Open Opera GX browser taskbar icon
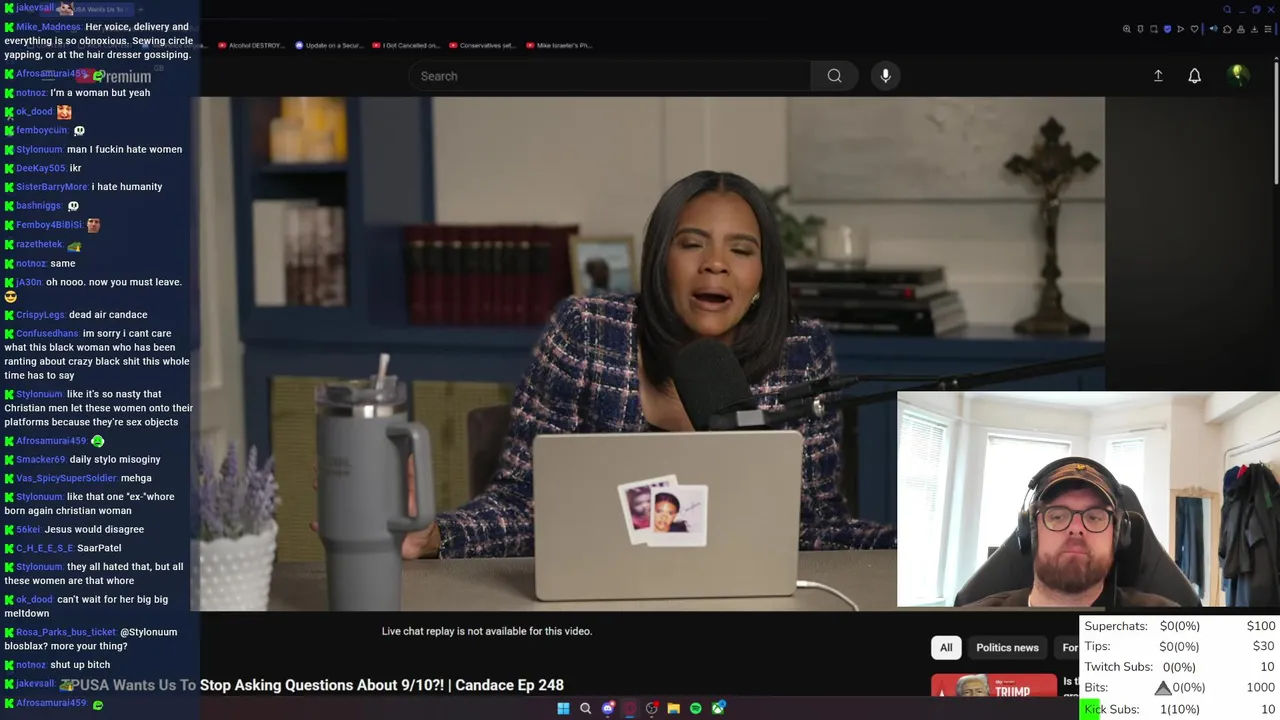1280x720 pixels. click(x=630, y=708)
